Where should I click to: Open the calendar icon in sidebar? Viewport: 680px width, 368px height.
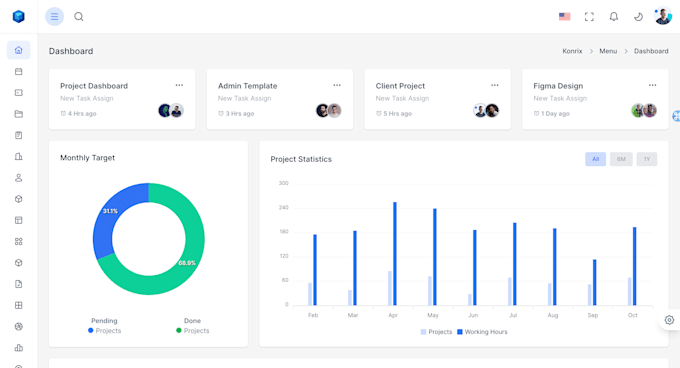tap(19, 71)
